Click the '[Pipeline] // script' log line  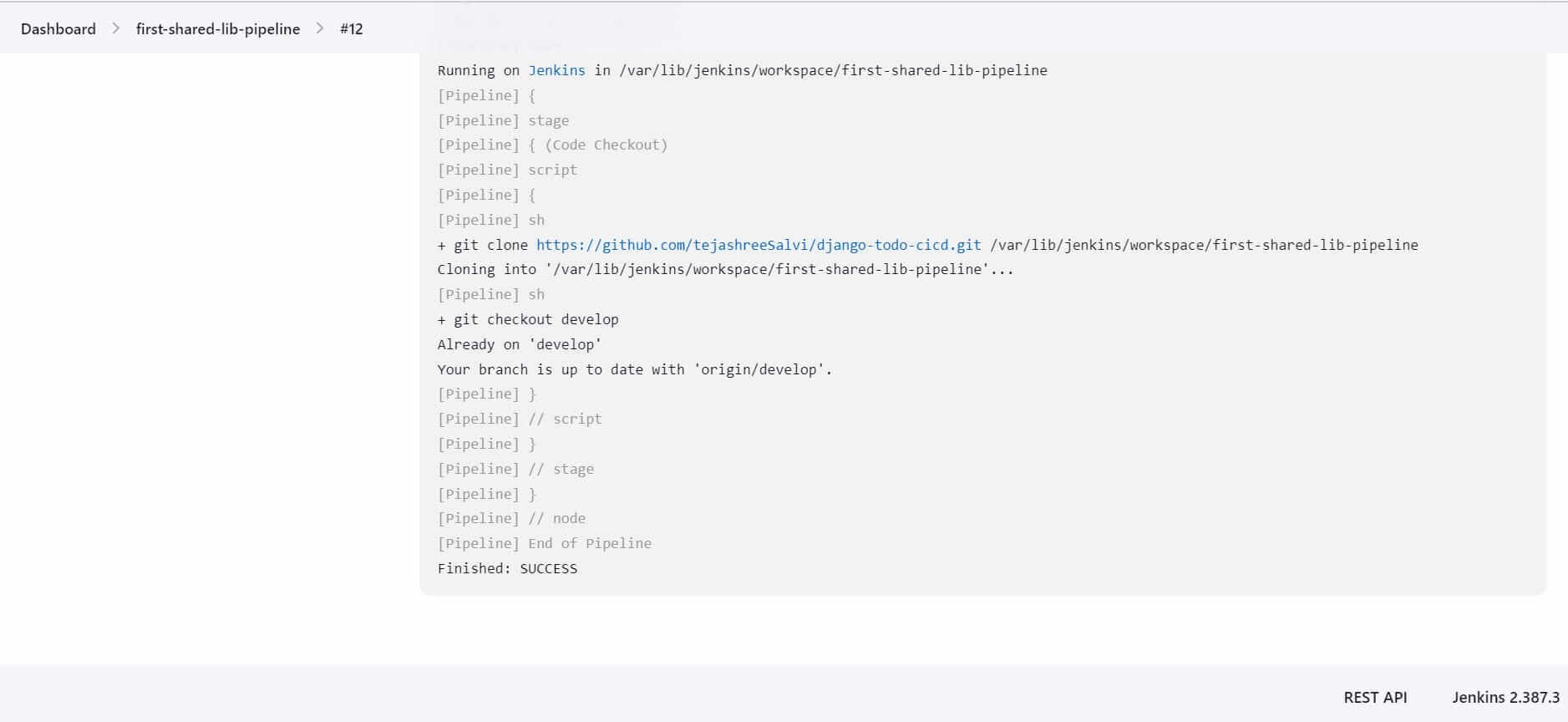pos(519,419)
